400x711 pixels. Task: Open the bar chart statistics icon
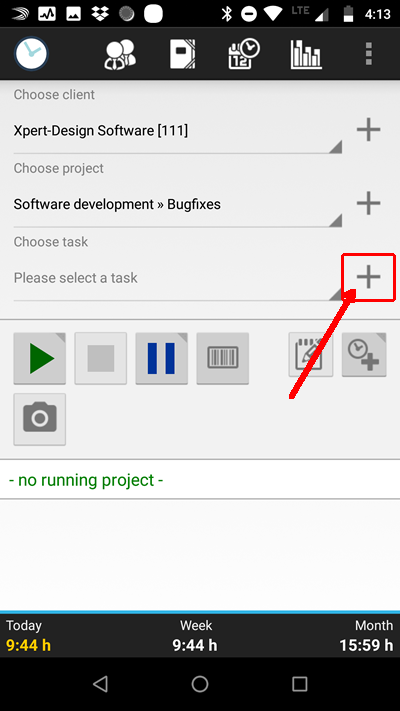coord(306,54)
